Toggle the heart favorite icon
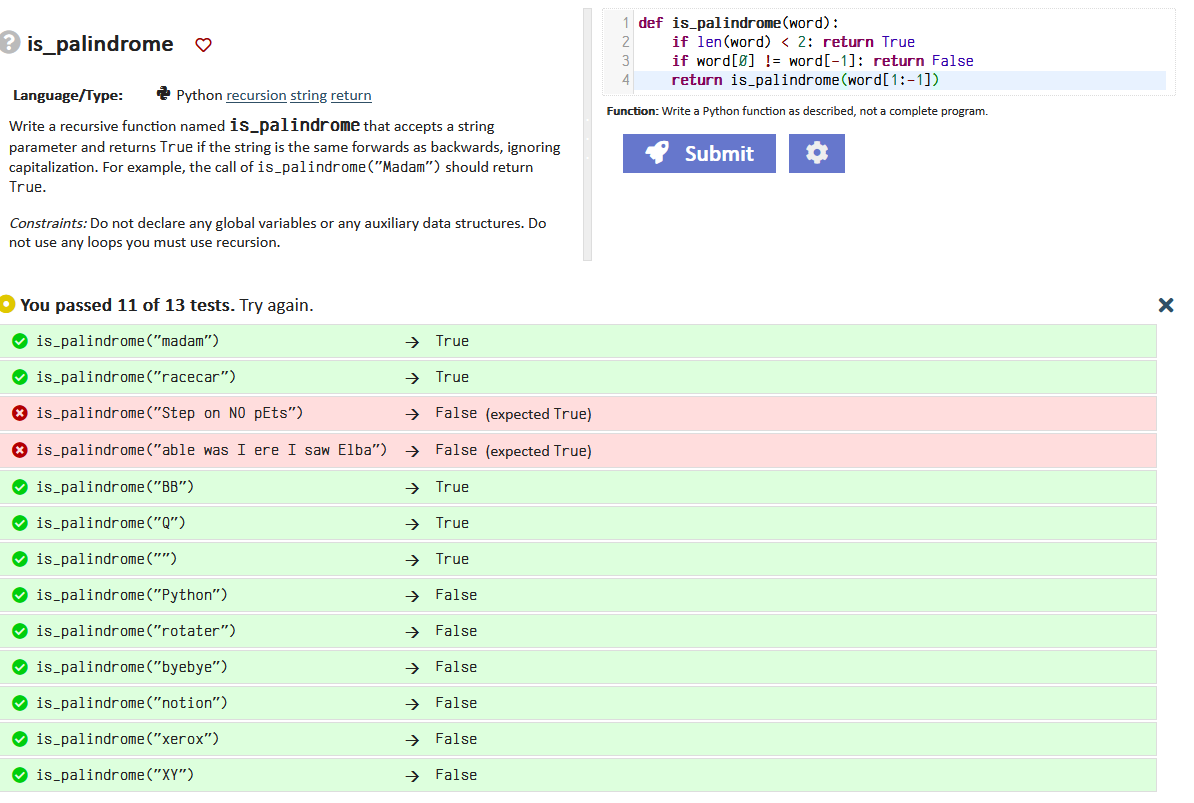Image resolution: width=1194 pixels, height=803 pixels. pos(203,44)
